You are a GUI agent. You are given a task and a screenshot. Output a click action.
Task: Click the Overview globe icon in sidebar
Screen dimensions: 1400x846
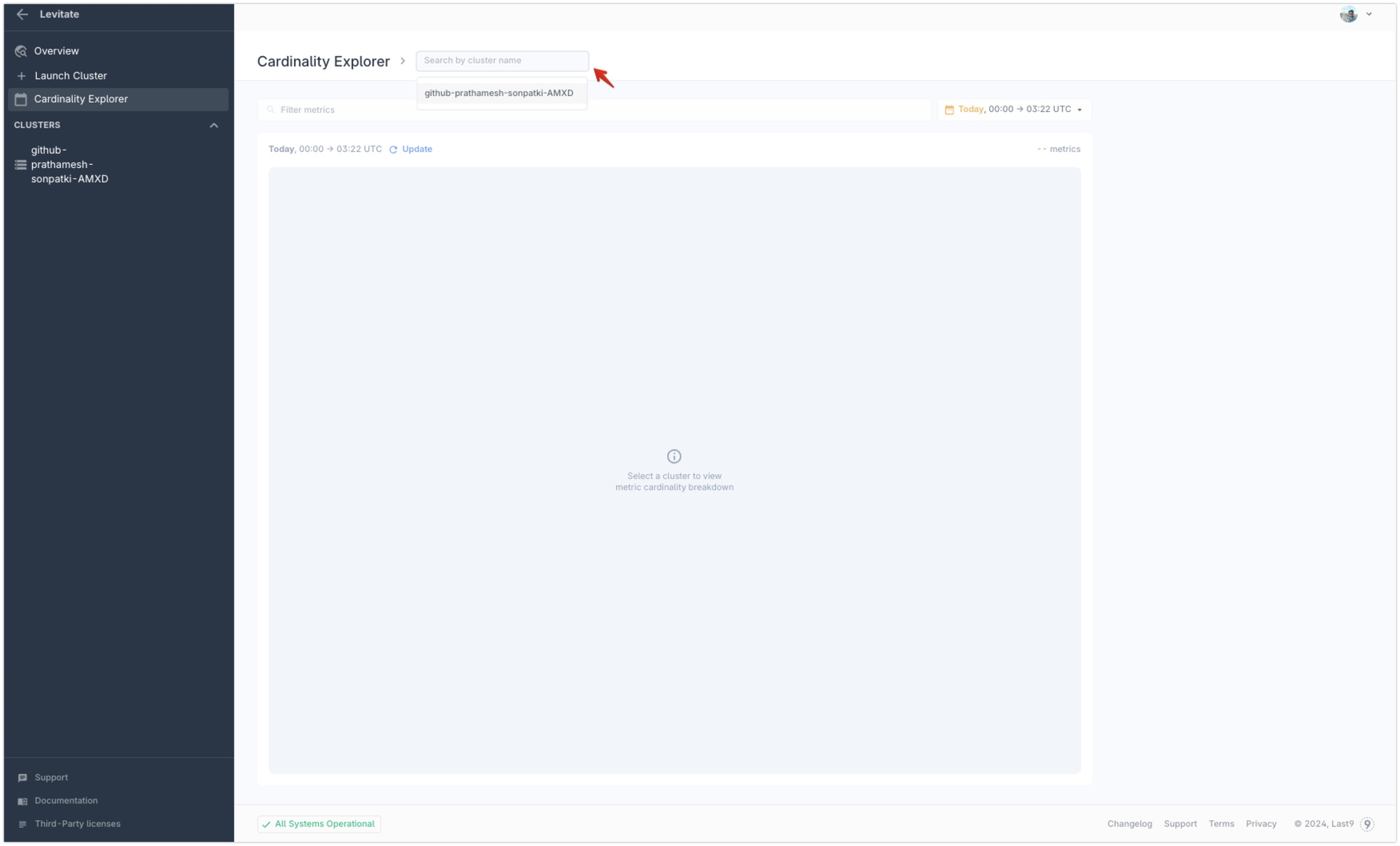pyautogui.click(x=20, y=50)
